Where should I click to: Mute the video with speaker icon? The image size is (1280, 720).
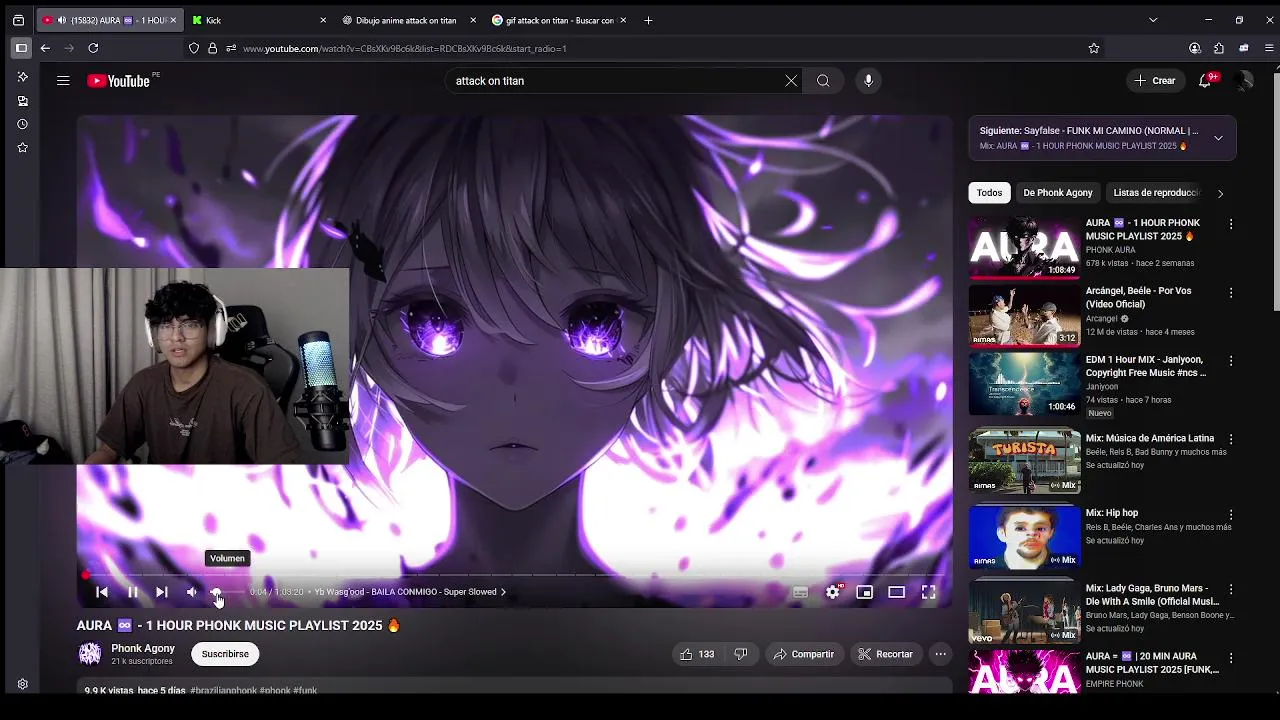click(191, 592)
